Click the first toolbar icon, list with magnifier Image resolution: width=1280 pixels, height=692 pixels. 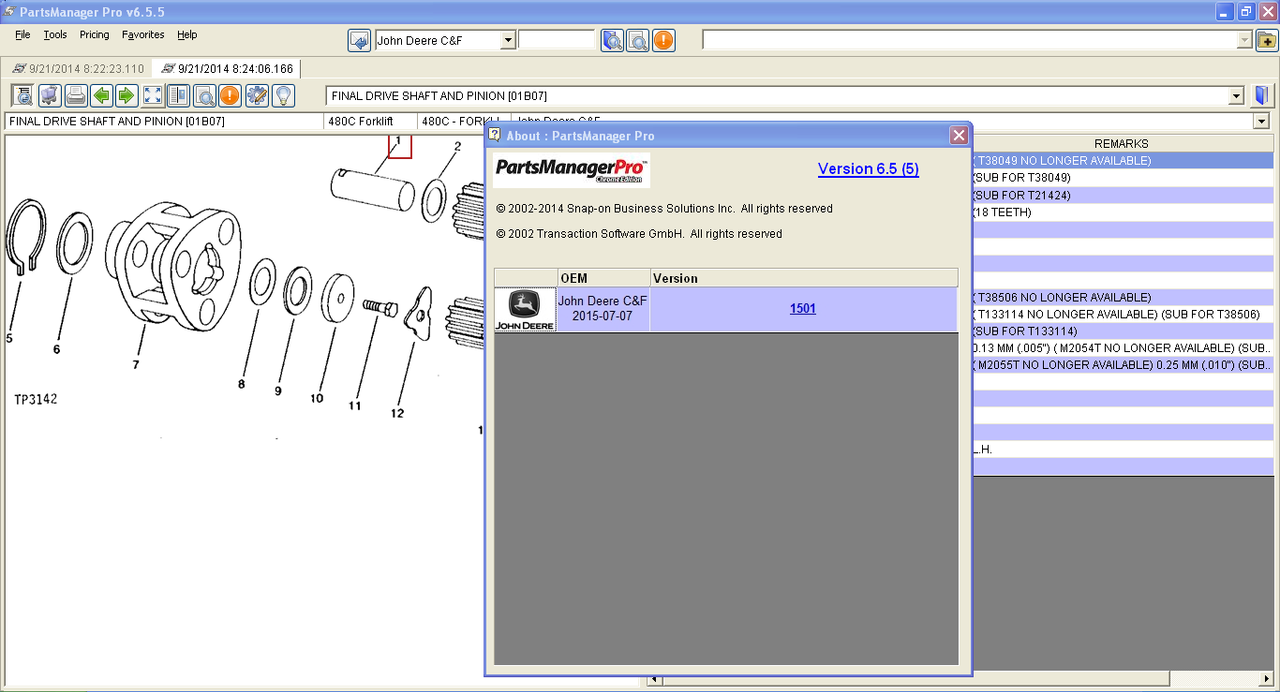tap(23, 96)
